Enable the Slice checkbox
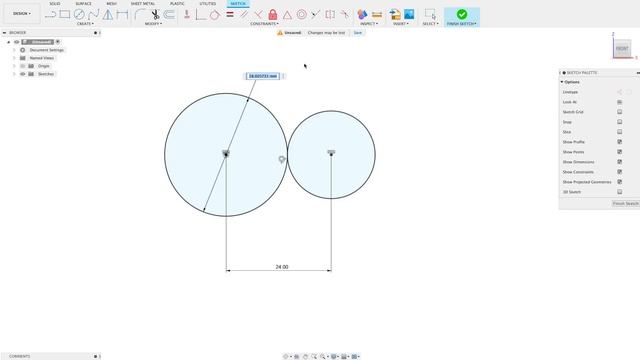Viewport: 640px width, 360px height. (620, 132)
